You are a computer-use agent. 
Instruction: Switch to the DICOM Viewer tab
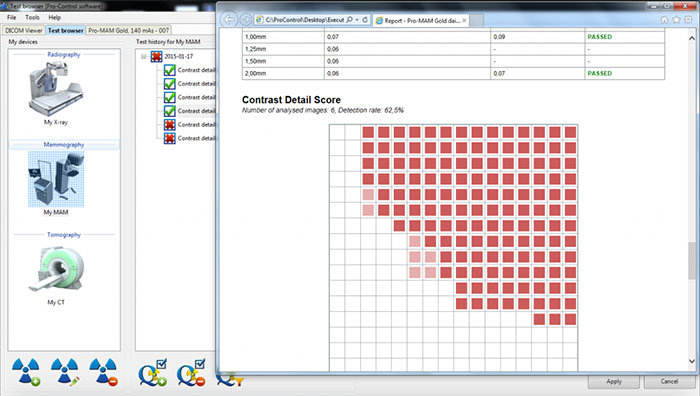[24, 30]
